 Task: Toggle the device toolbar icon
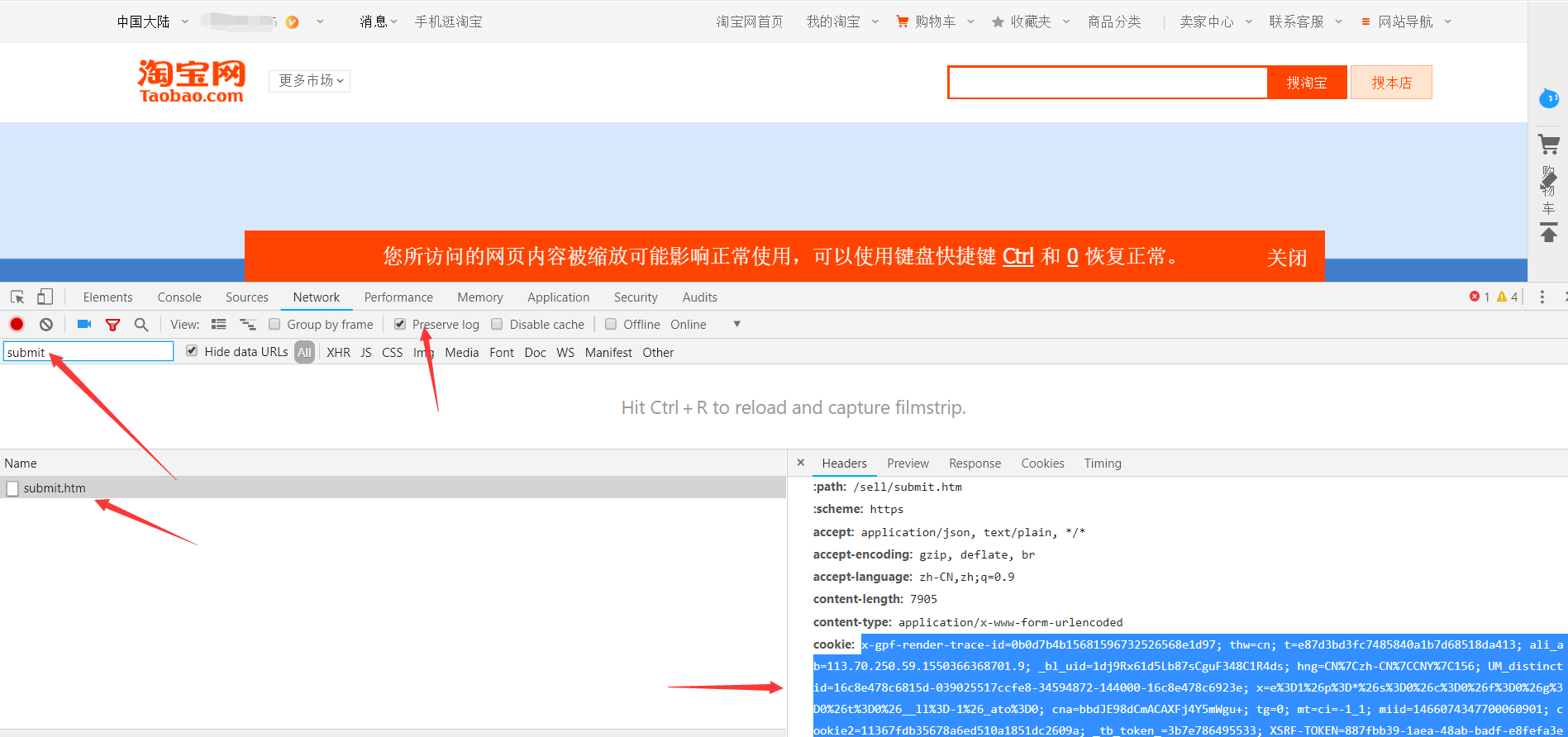pos(45,297)
